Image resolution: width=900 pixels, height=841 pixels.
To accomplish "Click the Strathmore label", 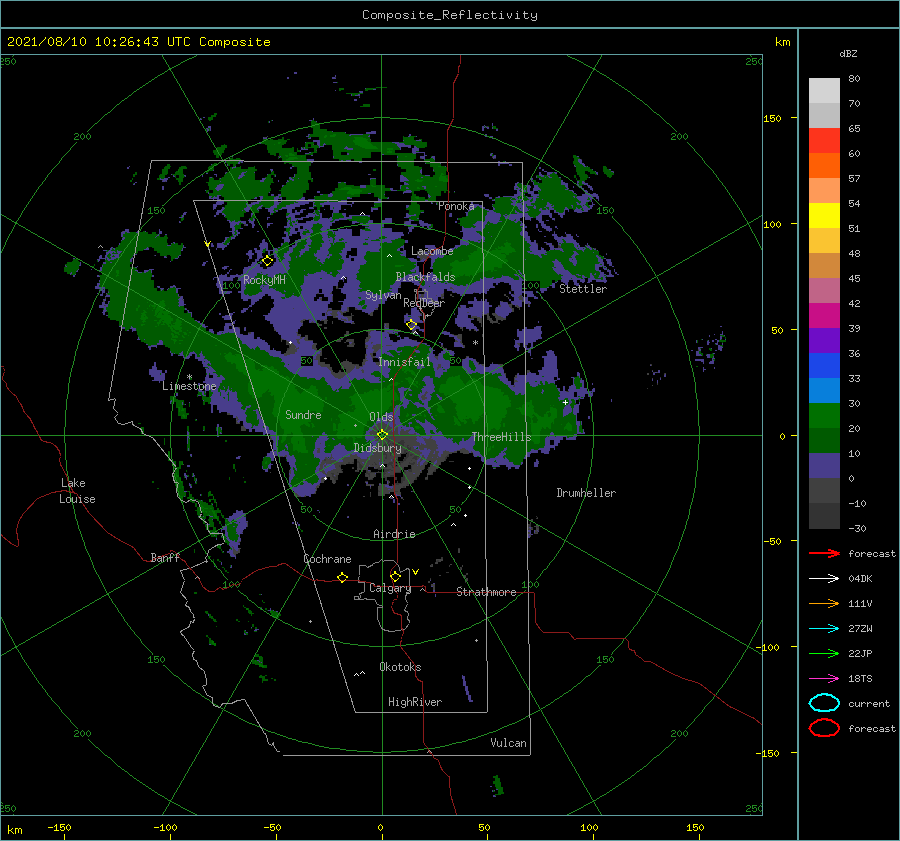I will 486,592.
